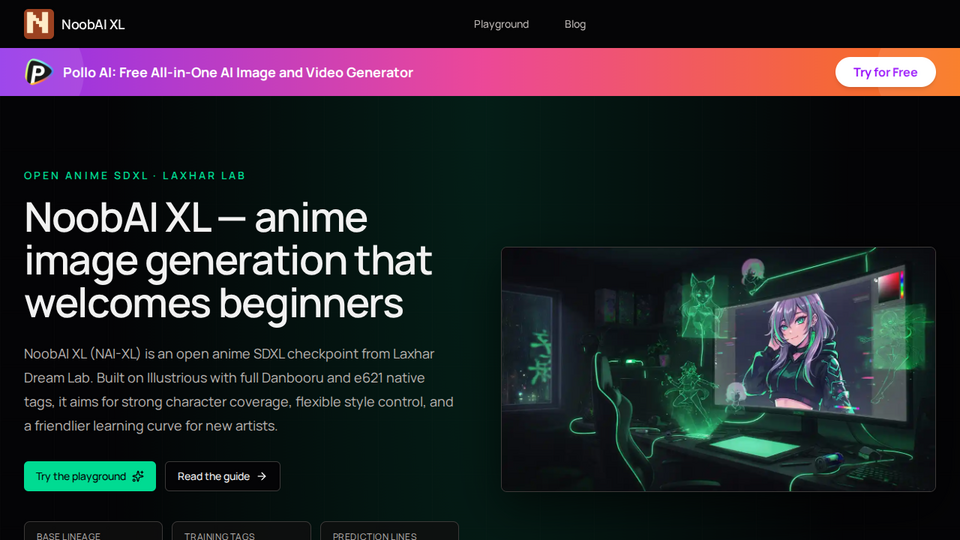This screenshot has width=960, height=540.
Task: Click the OPEN ANIME SDXL · LAXHAR LAB label
Action: [135, 176]
